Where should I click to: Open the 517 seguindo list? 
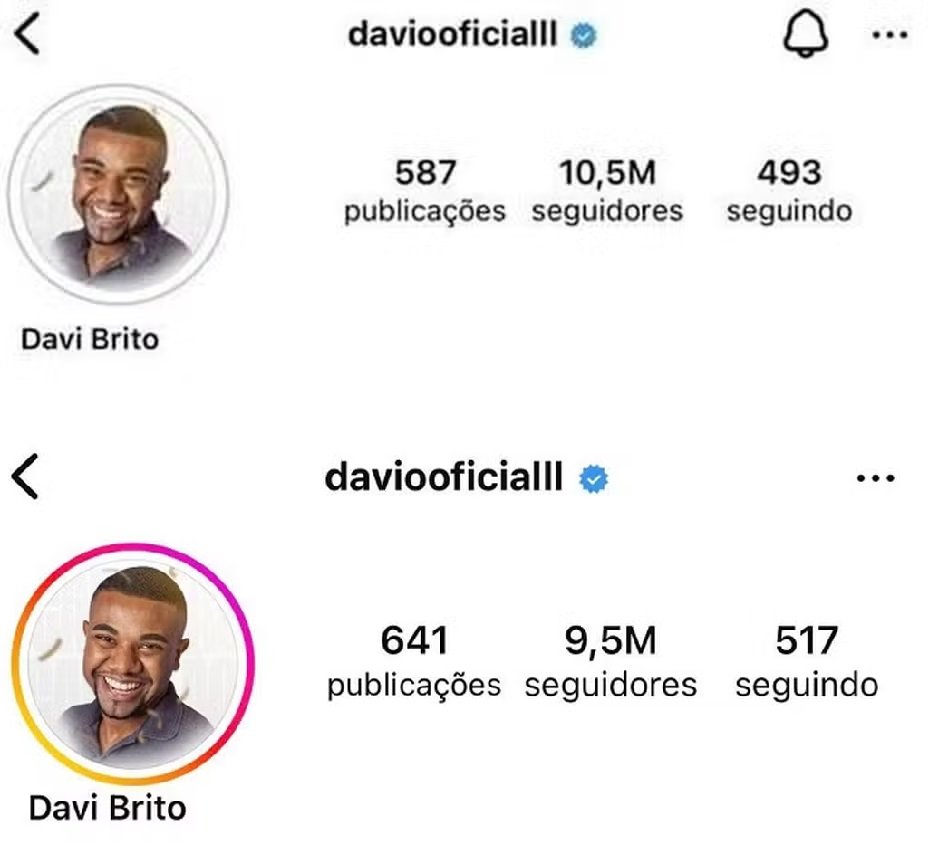tap(807, 661)
